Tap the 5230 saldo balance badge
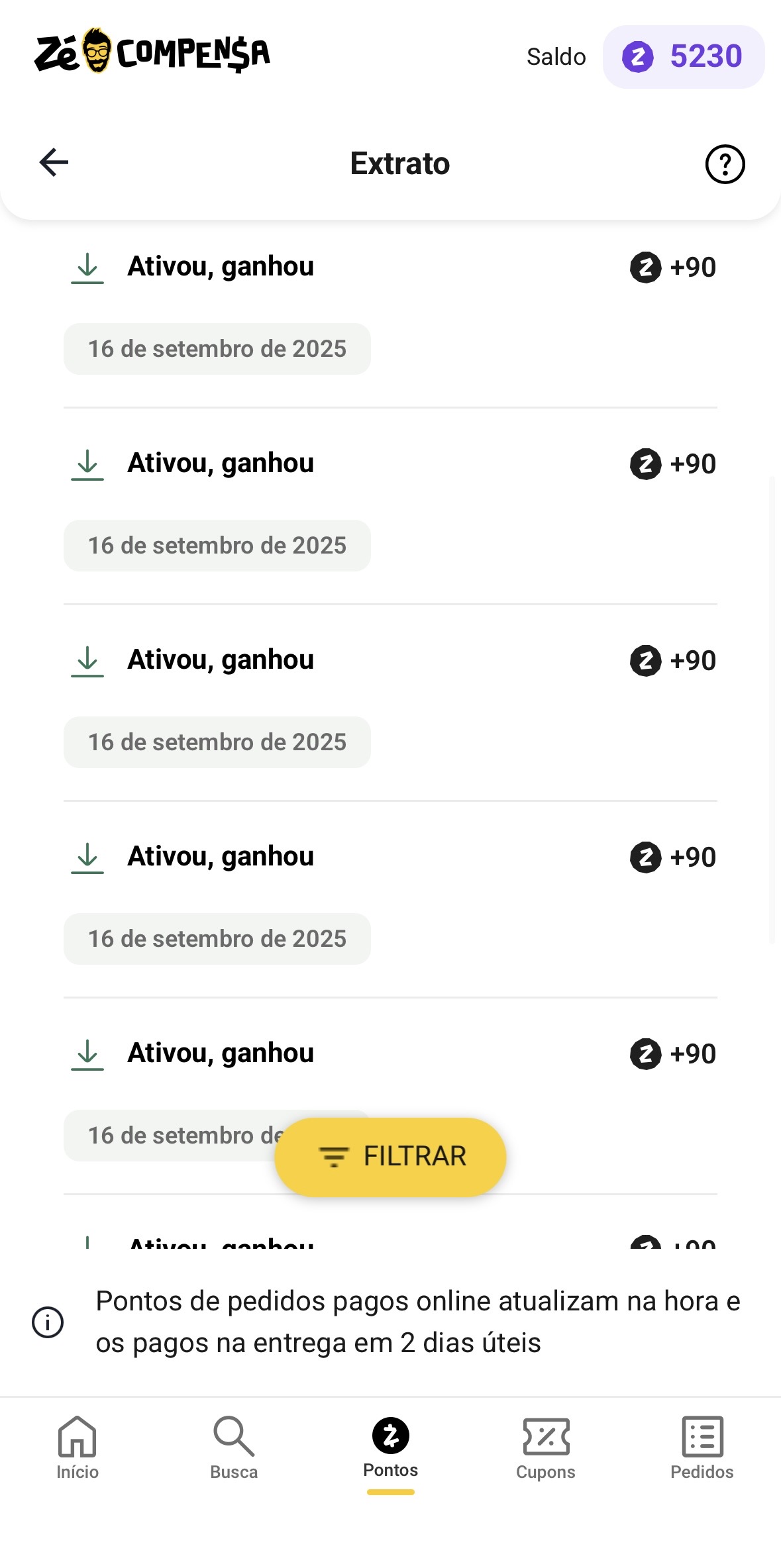 pyautogui.click(x=683, y=57)
